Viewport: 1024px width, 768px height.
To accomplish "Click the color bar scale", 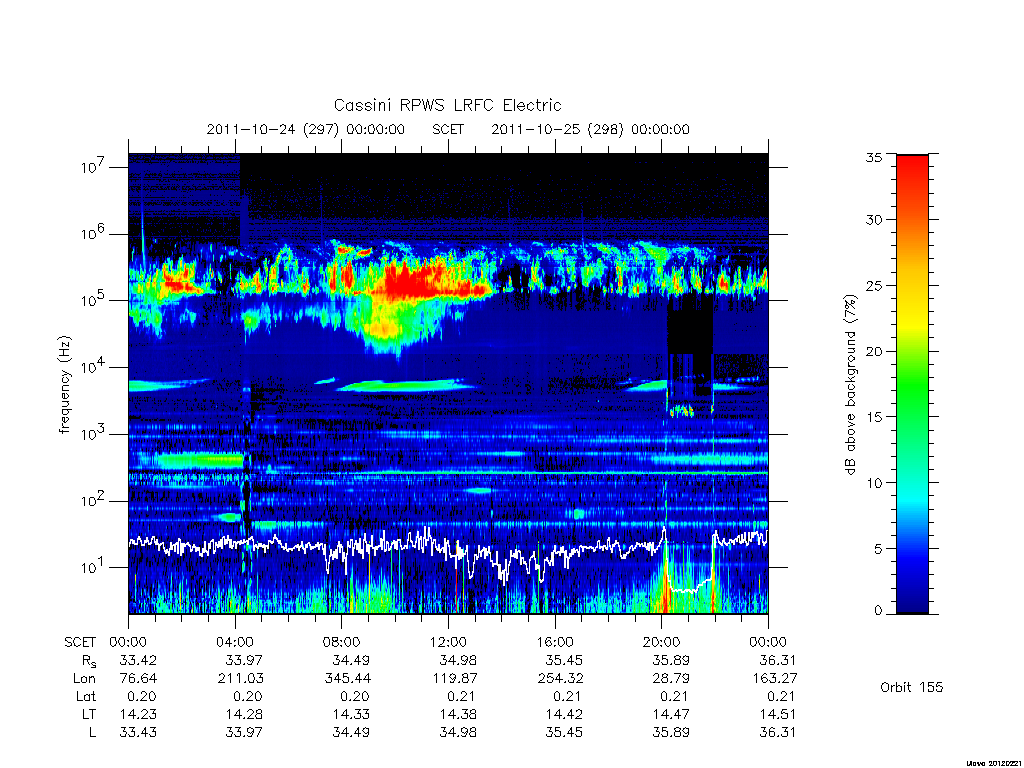I will [x=912, y=384].
